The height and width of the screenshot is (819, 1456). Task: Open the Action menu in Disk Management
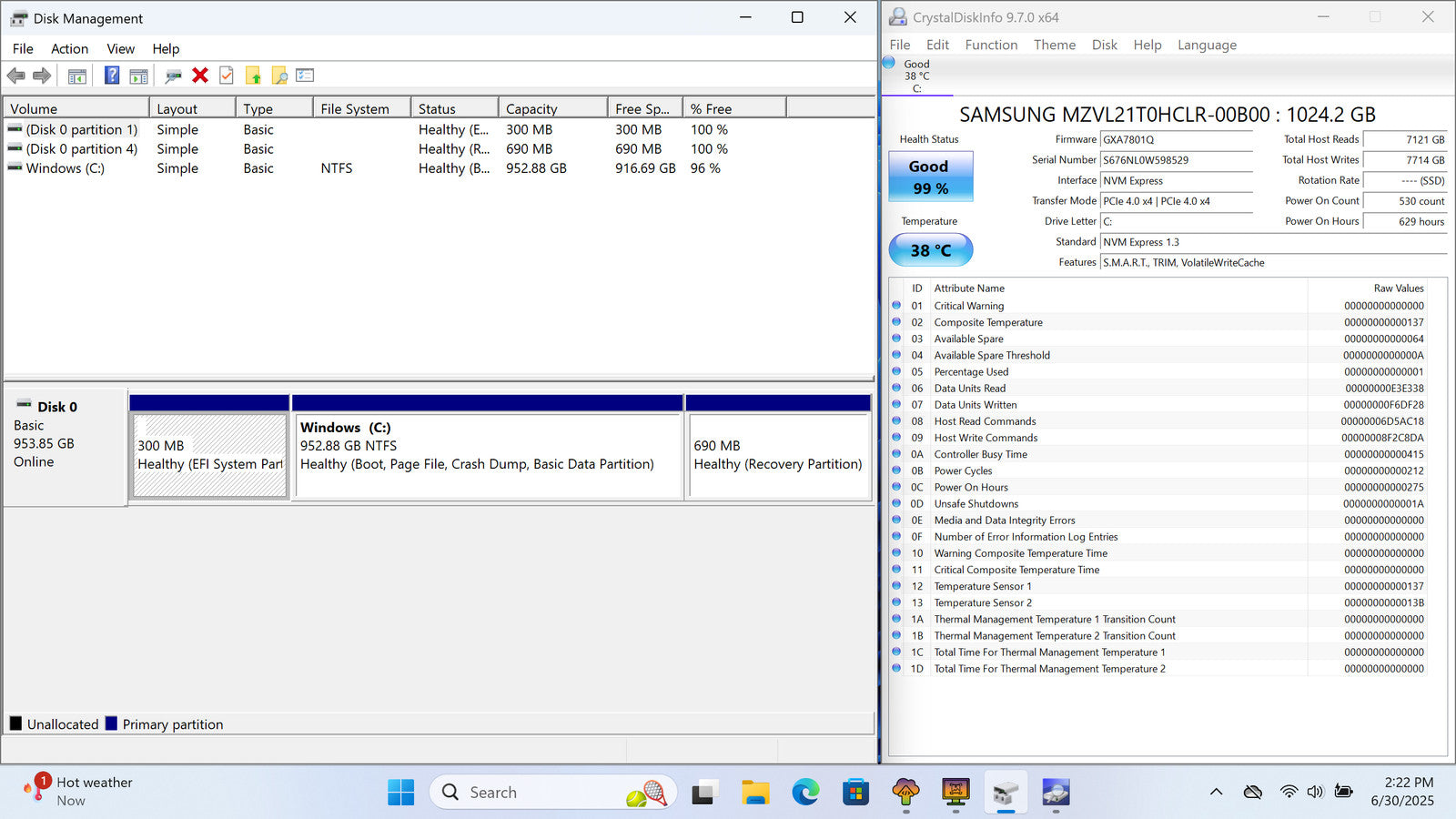coord(69,49)
